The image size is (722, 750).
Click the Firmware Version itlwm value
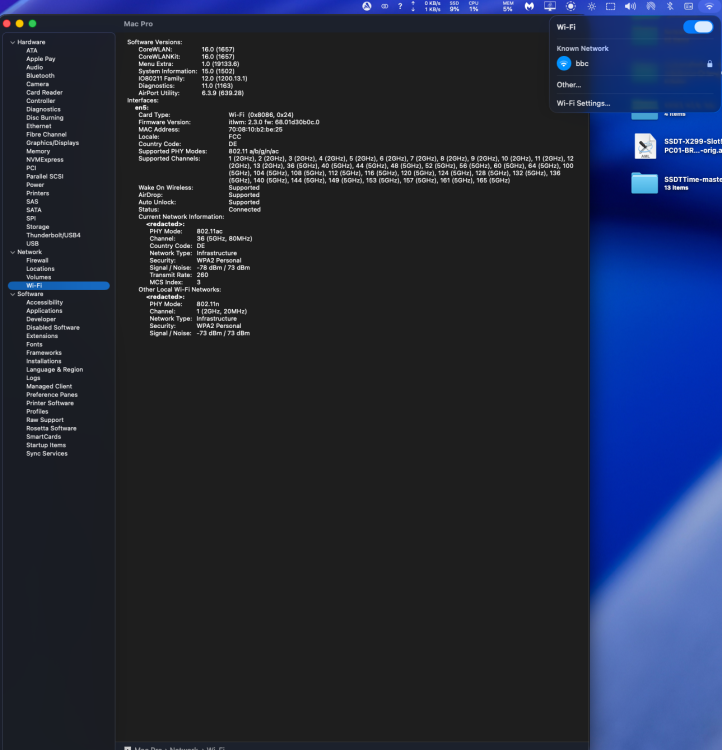274,122
